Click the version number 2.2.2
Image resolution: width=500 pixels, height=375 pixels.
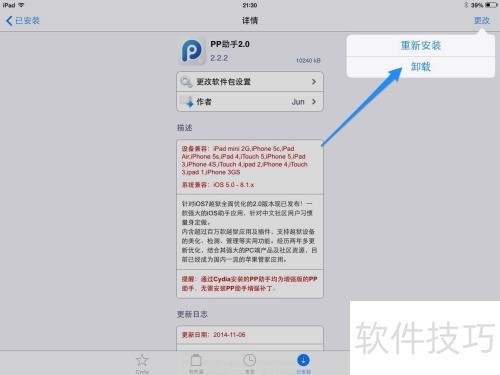(219, 58)
